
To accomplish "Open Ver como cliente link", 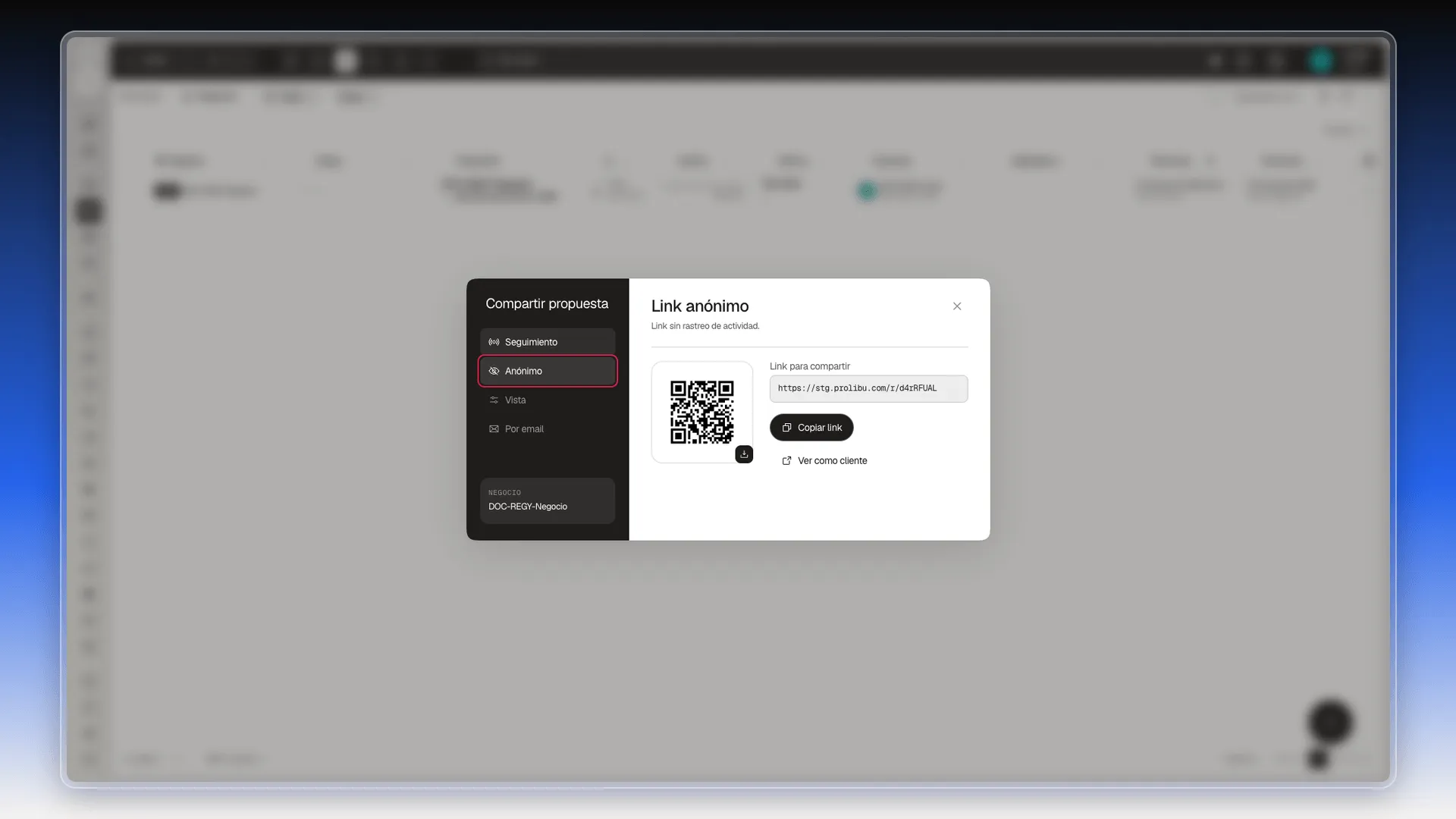I will point(824,460).
